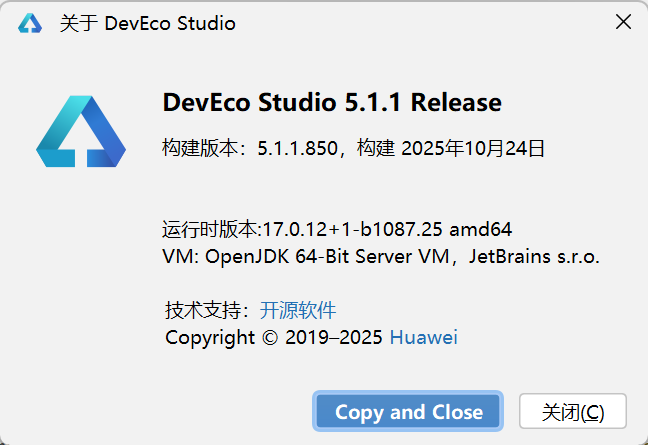Image resolution: width=648 pixels, height=445 pixels.
Task: Click the runtime version 17.0.12+1-b1087.25 text
Action: point(352,228)
